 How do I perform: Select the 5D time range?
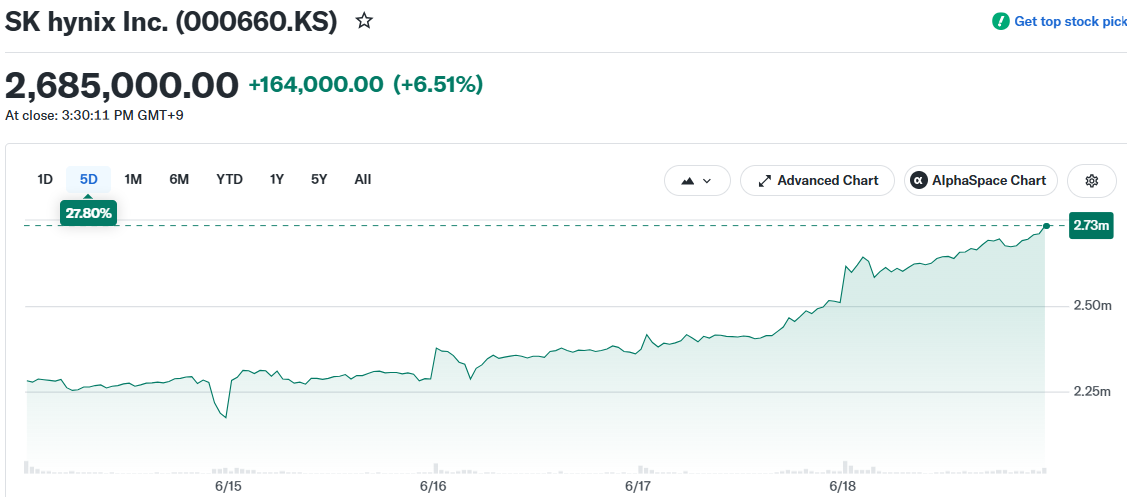88,179
